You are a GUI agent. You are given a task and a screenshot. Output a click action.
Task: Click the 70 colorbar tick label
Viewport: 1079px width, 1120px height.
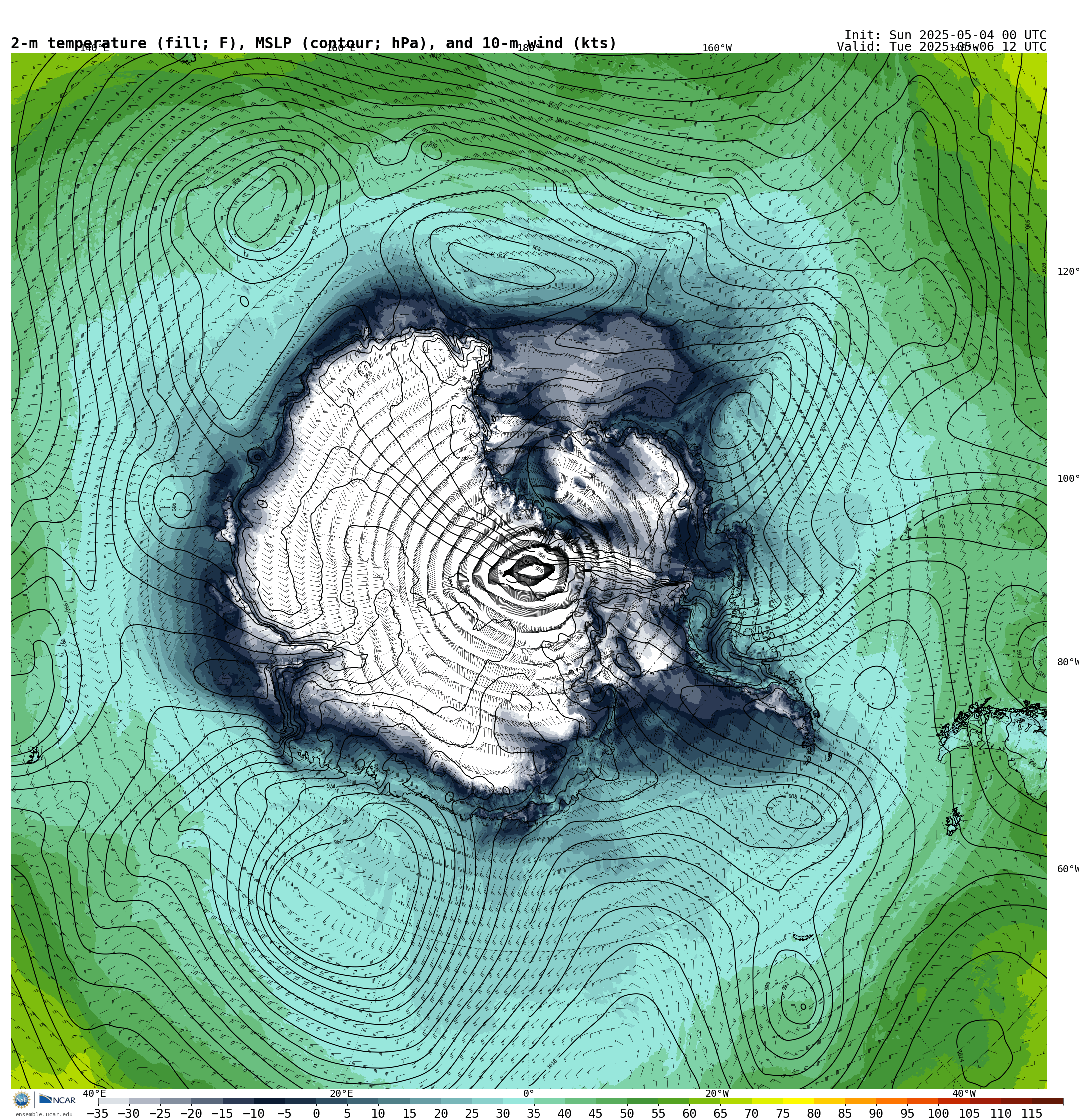click(751, 1113)
